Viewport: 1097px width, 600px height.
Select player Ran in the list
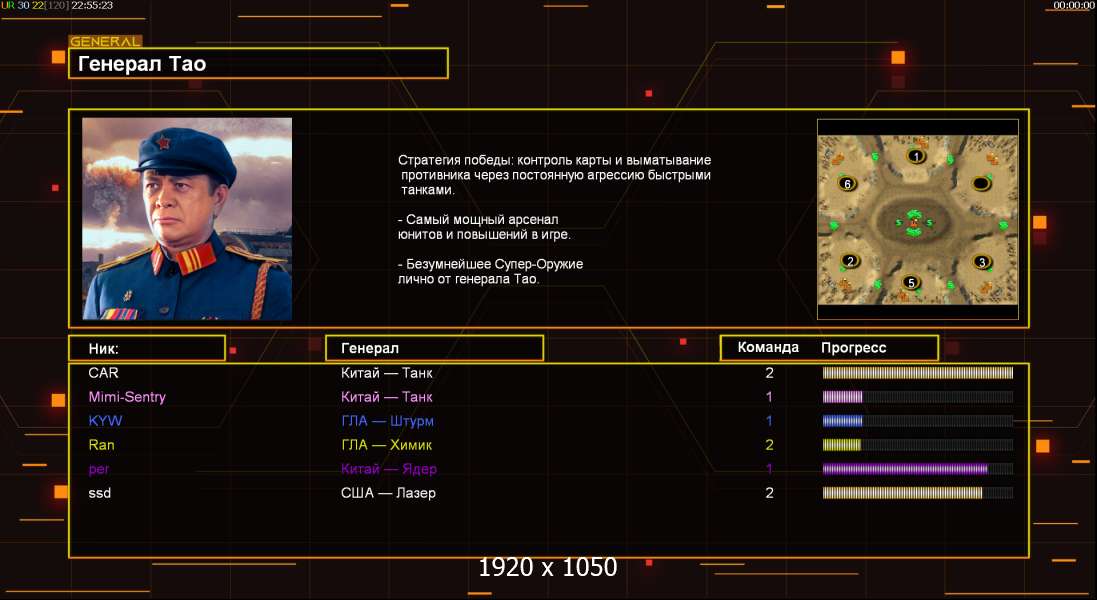pos(101,445)
